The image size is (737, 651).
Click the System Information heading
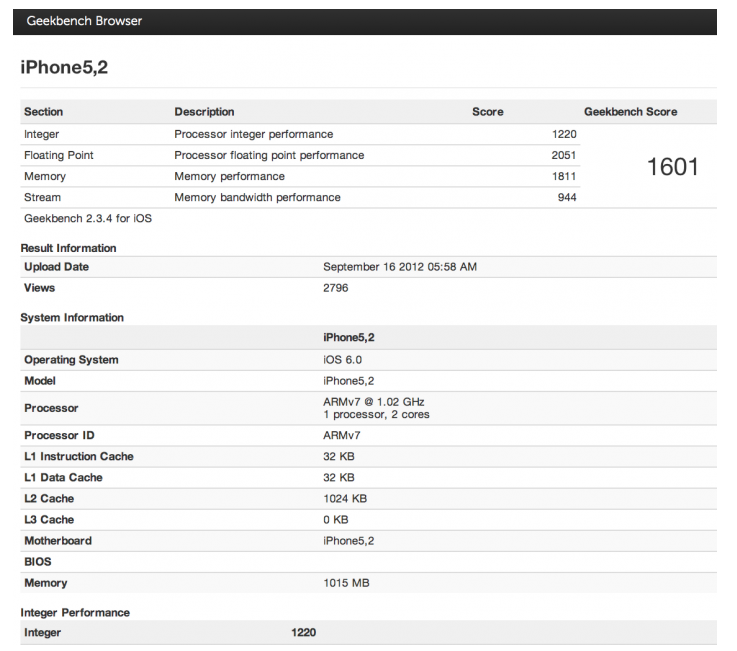click(x=72, y=318)
